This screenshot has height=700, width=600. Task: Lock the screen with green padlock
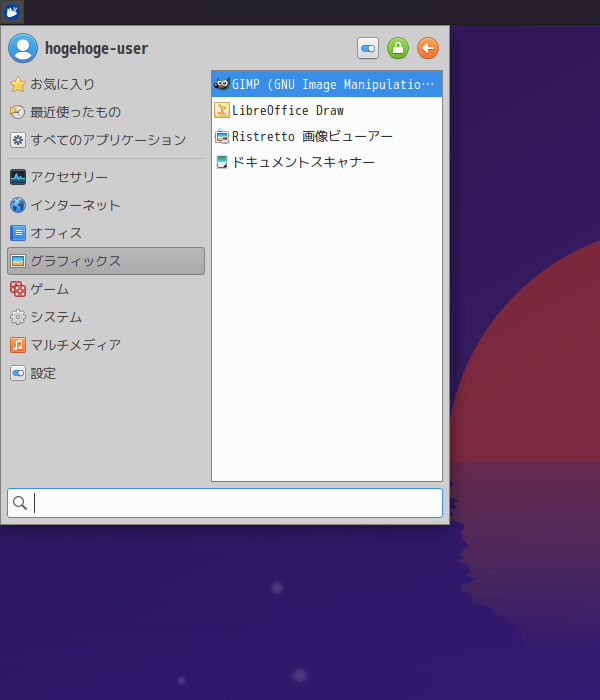click(398, 48)
